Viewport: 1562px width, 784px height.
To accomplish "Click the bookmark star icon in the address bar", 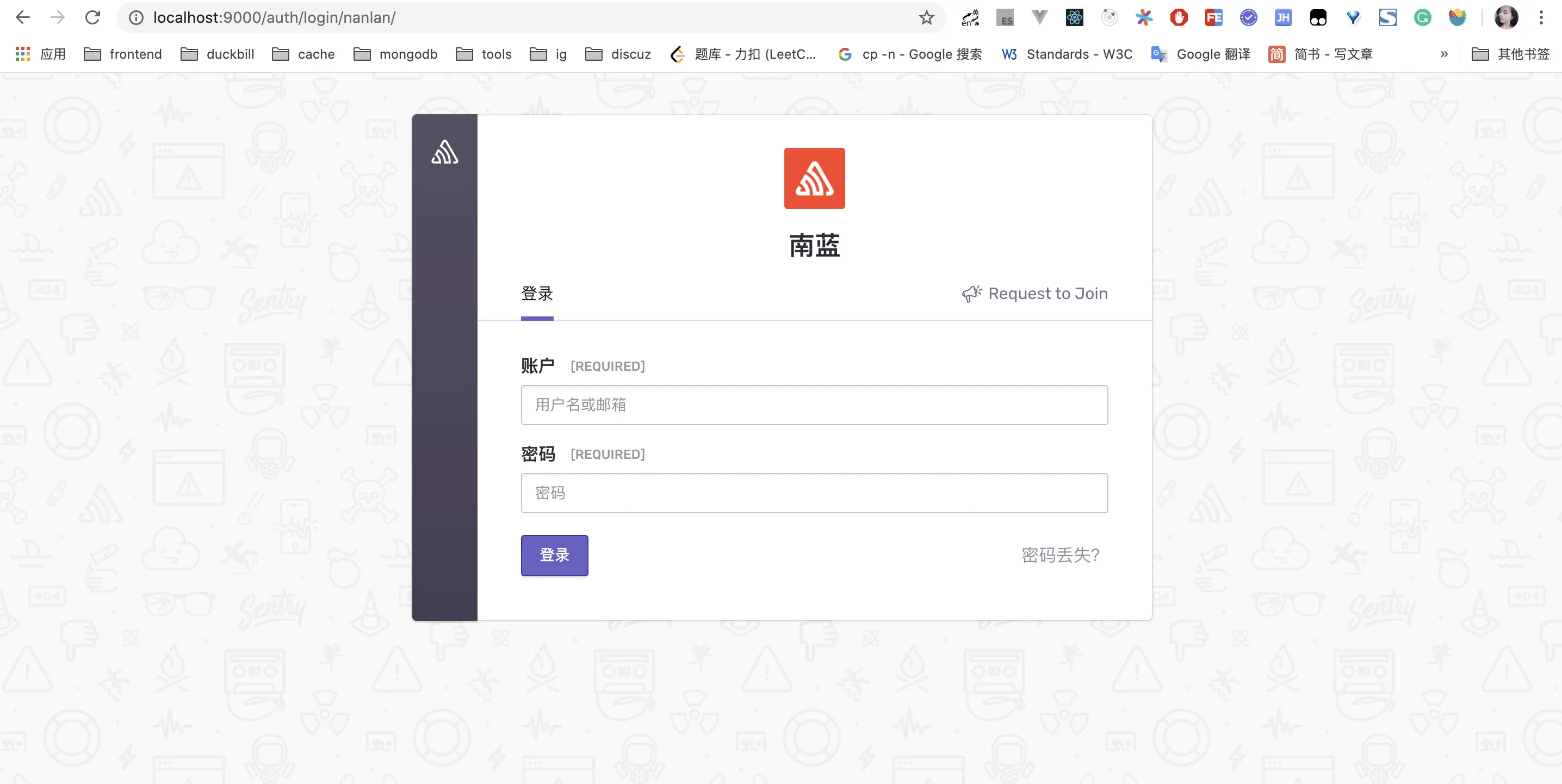I will pyautogui.click(x=926, y=17).
